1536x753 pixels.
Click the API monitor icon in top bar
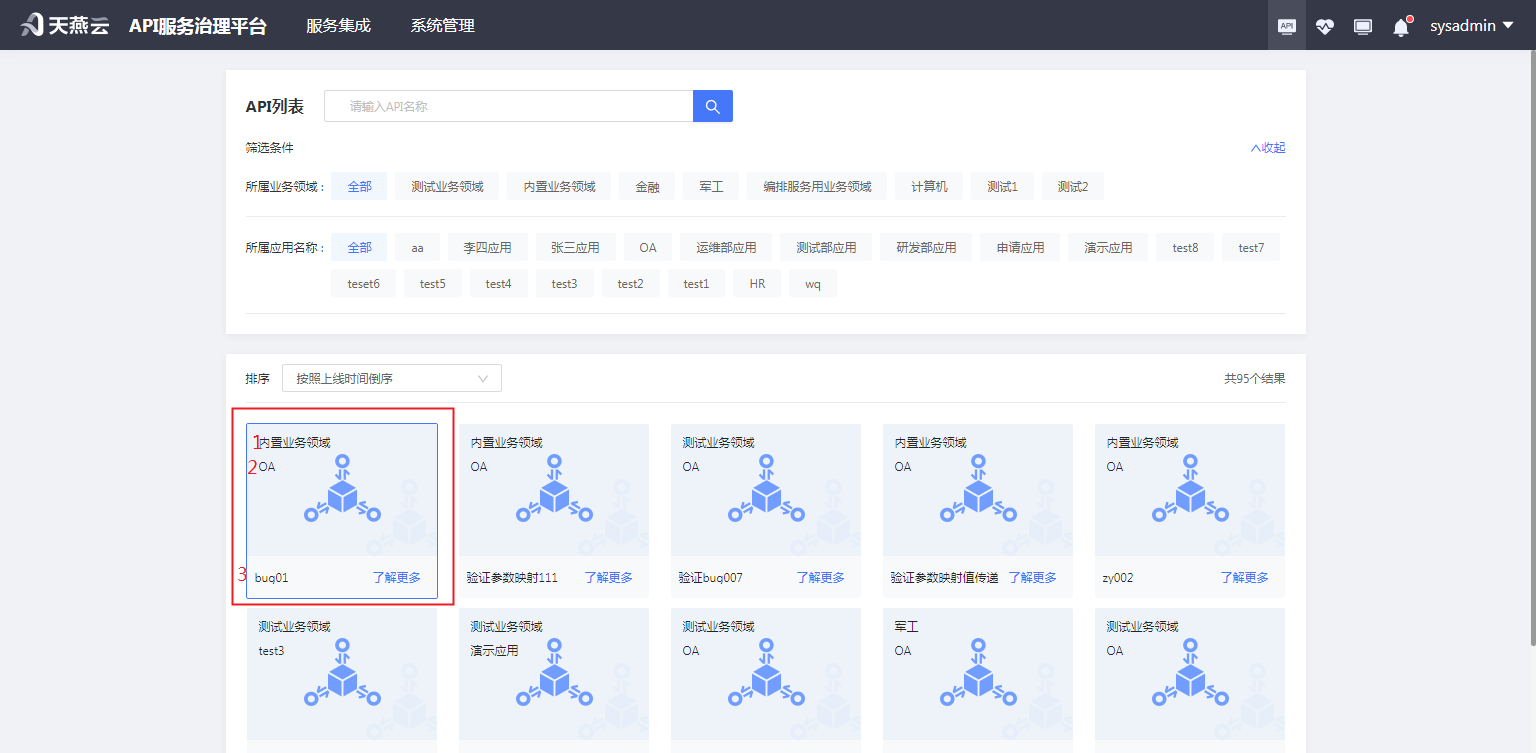pos(1286,25)
